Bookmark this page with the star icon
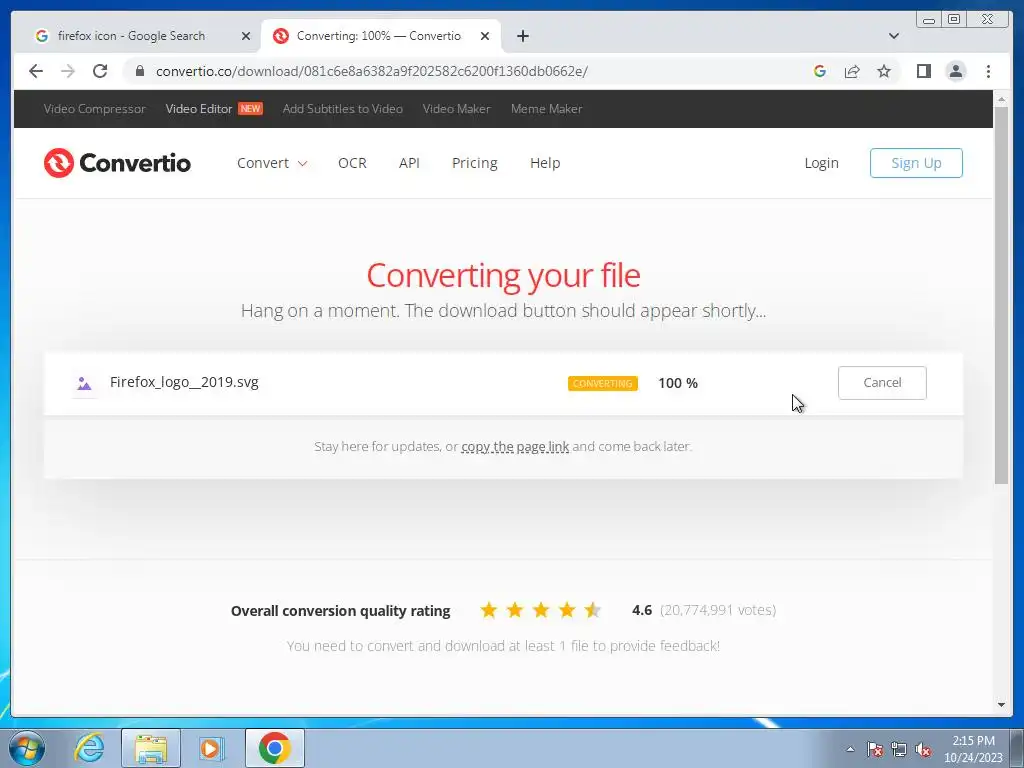This screenshot has height=768, width=1024. 884,71
